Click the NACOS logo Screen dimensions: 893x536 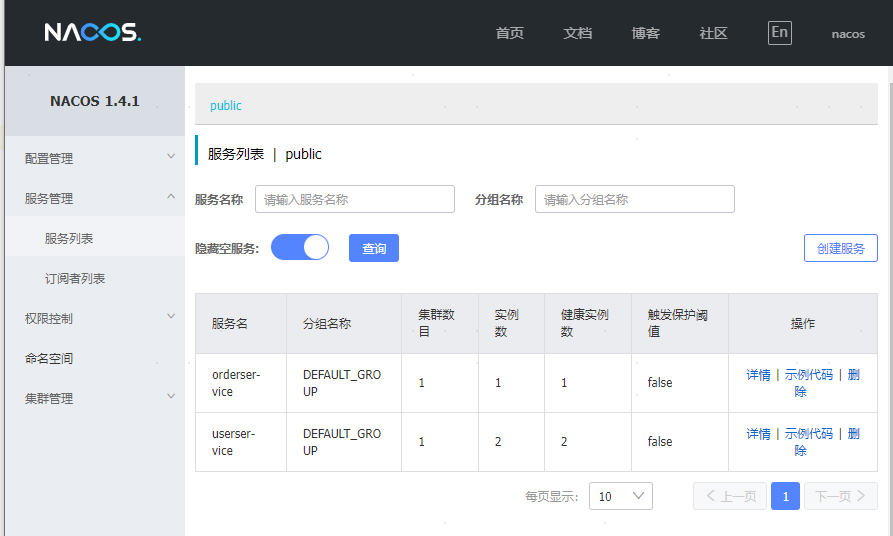tap(93, 33)
